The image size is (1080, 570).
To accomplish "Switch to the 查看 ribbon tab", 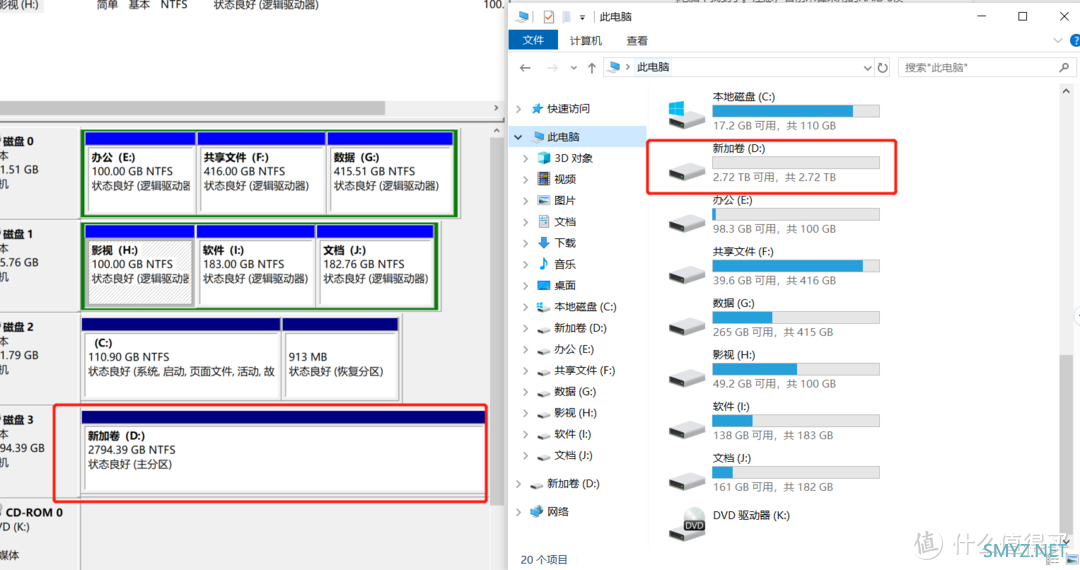I will pos(637,41).
